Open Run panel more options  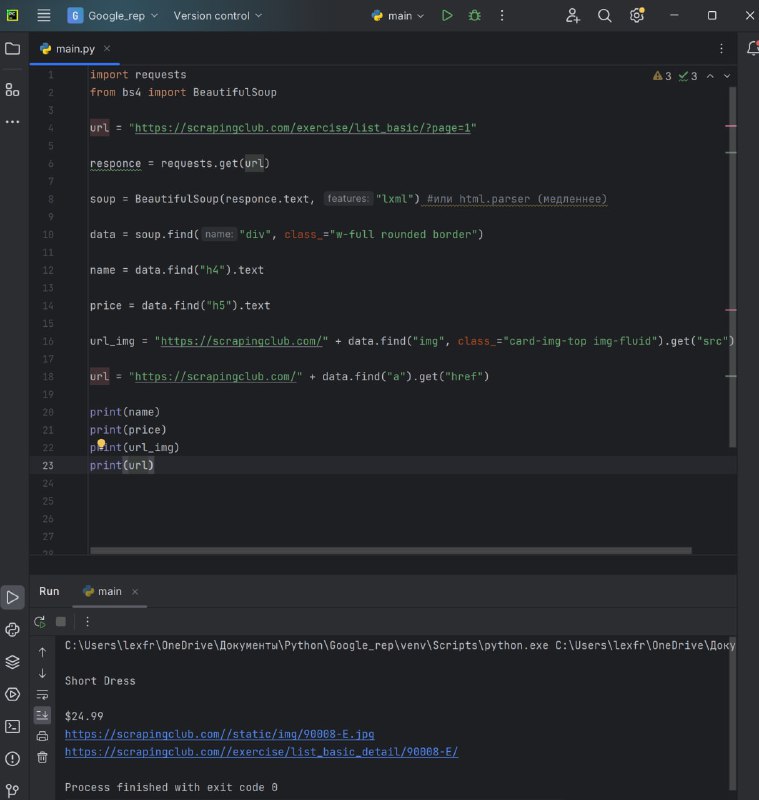tap(87, 621)
